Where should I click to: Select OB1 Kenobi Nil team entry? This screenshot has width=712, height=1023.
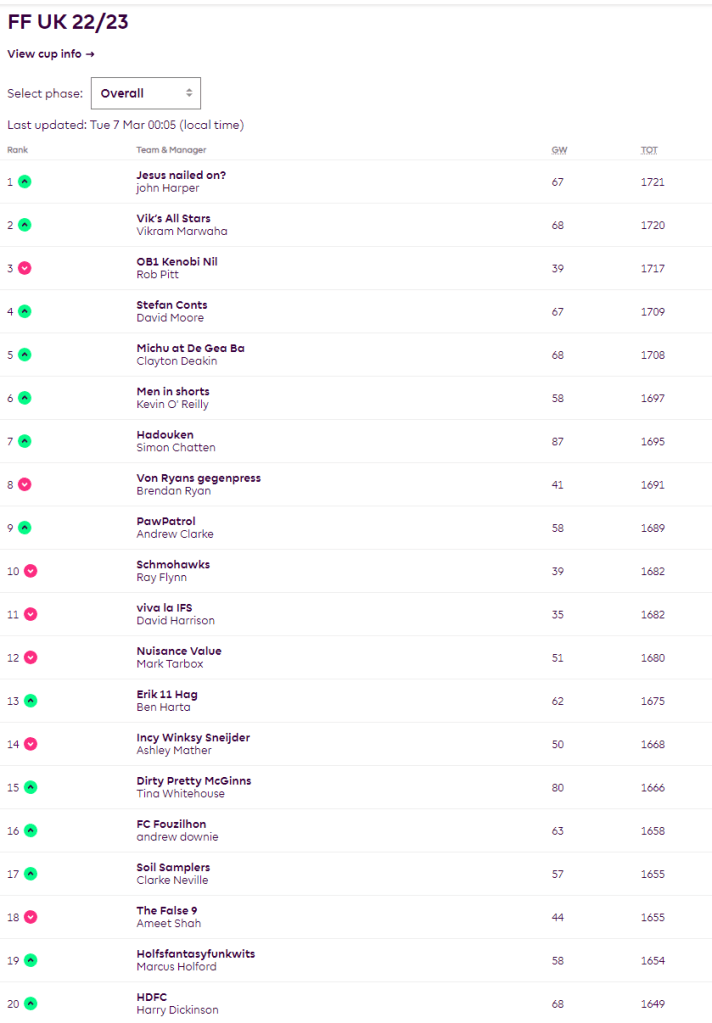(176, 261)
